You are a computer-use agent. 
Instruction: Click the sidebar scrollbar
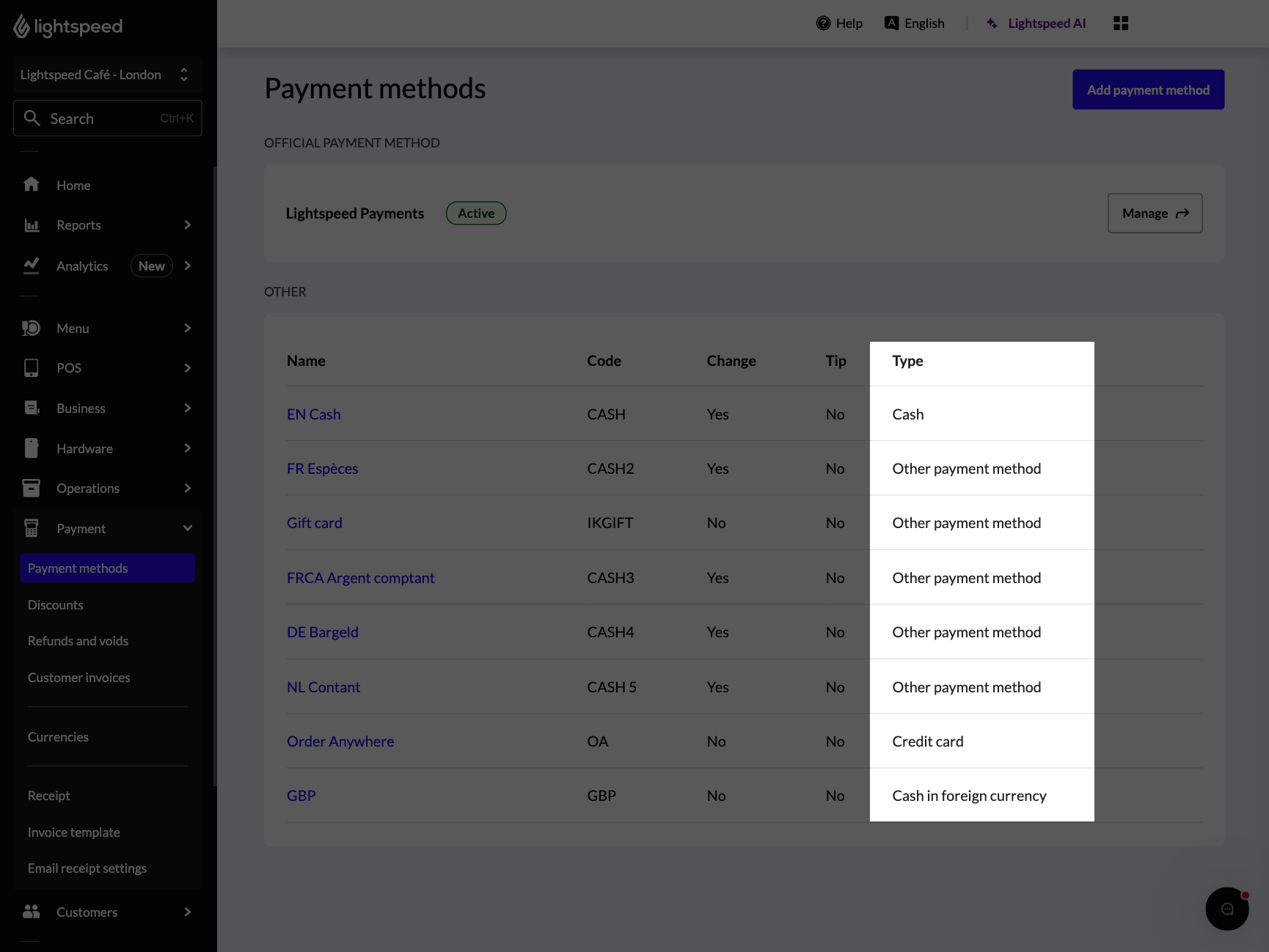(x=214, y=477)
